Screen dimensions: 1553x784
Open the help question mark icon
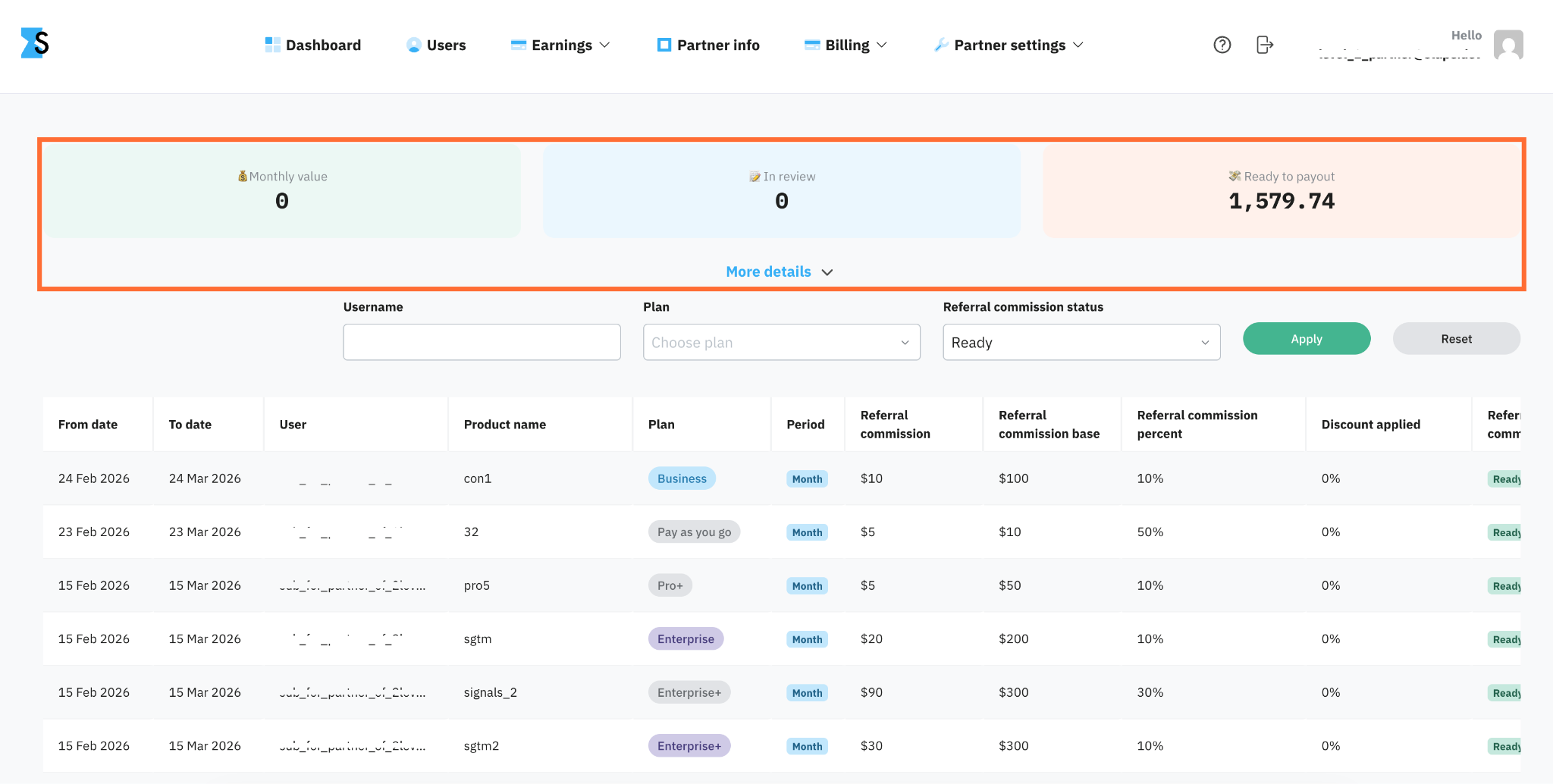1222,45
